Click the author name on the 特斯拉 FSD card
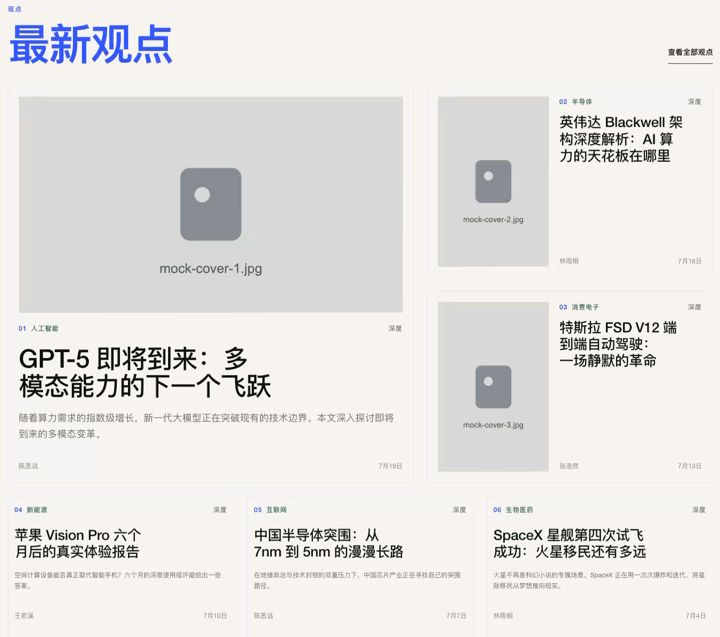 [569, 466]
